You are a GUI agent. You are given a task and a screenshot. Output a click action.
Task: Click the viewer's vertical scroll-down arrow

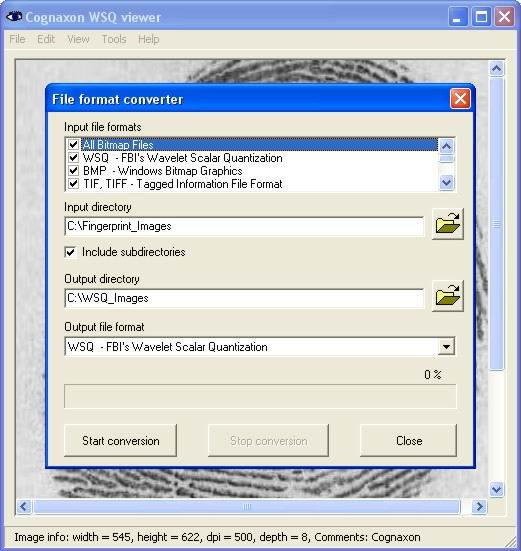coord(496,489)
